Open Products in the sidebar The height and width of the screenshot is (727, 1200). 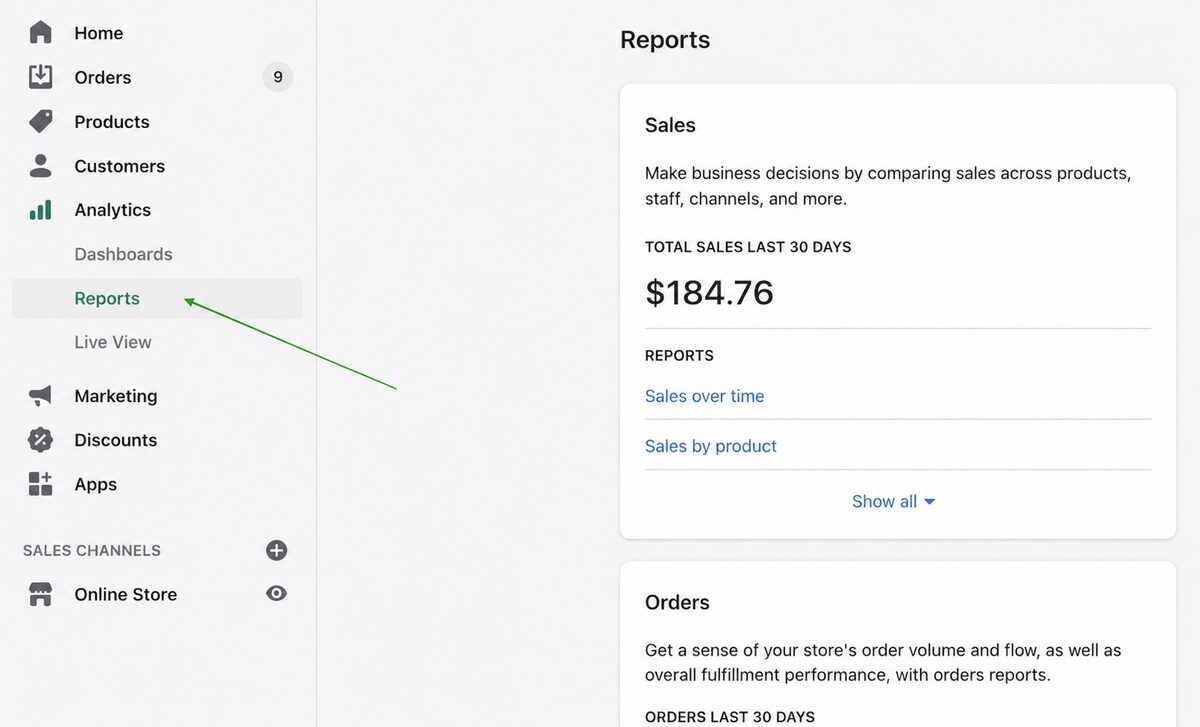(x=111, y=122)
